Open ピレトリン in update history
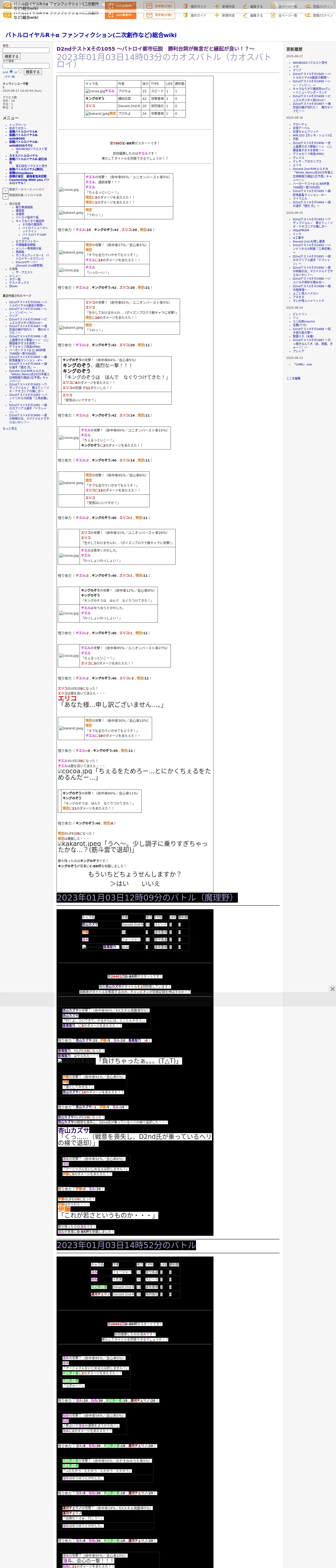This screenshot has width=336, height=1568. pyautogui.click(x=300, y=315)
